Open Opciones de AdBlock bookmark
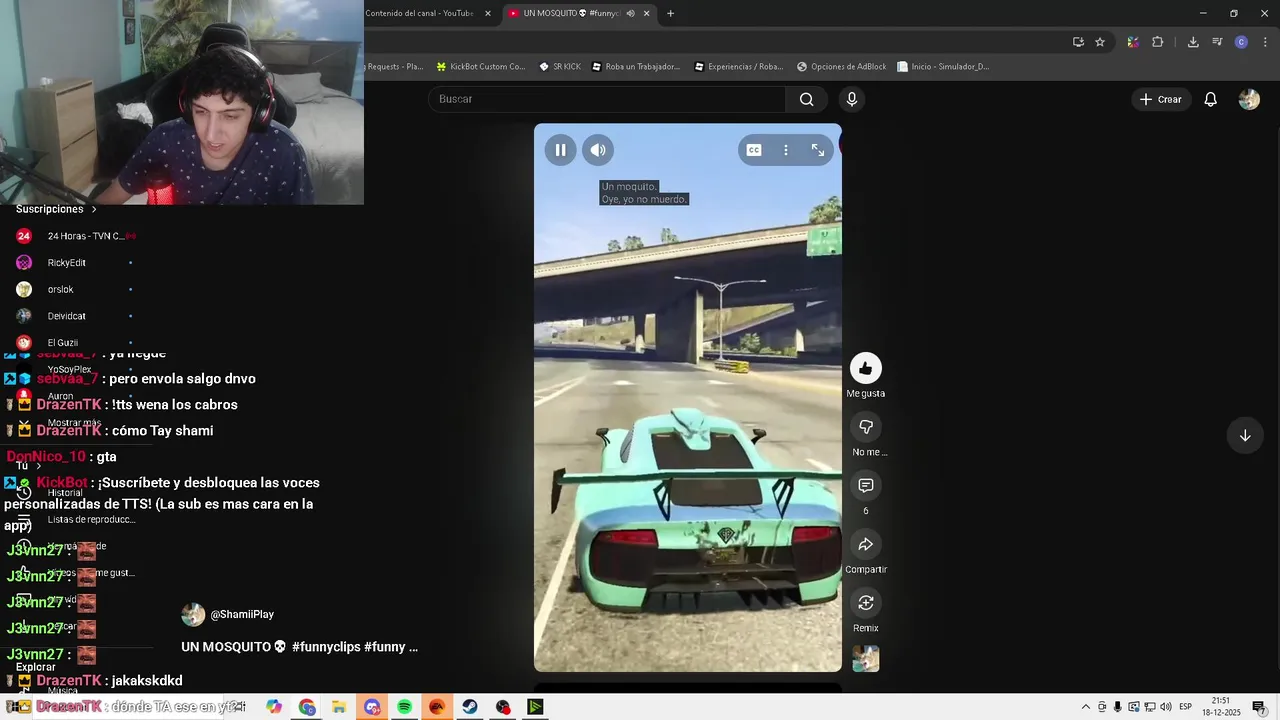 pyautogui.click(x=841, y=67)
